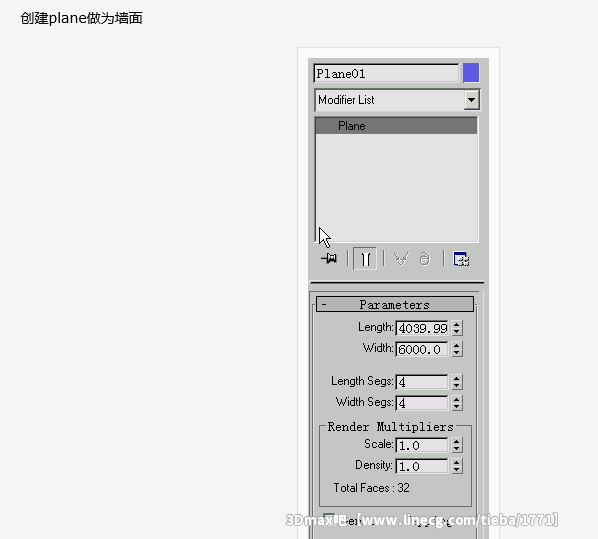Click the Width Segs field
This screenshot has width=598, height=539.
pyautogui.click(x=422, y=403)
